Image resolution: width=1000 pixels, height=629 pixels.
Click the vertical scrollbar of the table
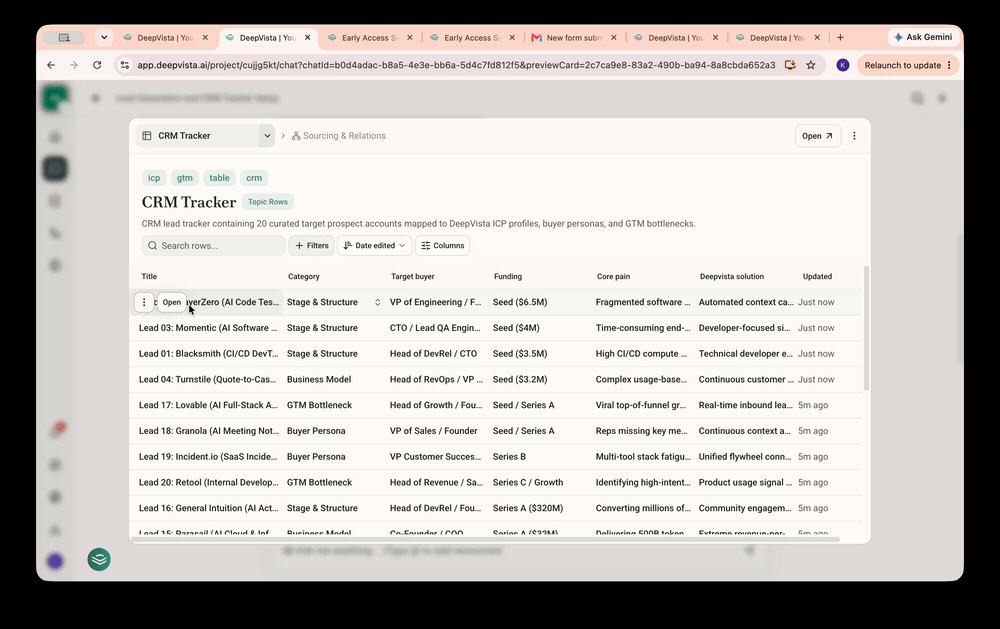tap(866, 328)
